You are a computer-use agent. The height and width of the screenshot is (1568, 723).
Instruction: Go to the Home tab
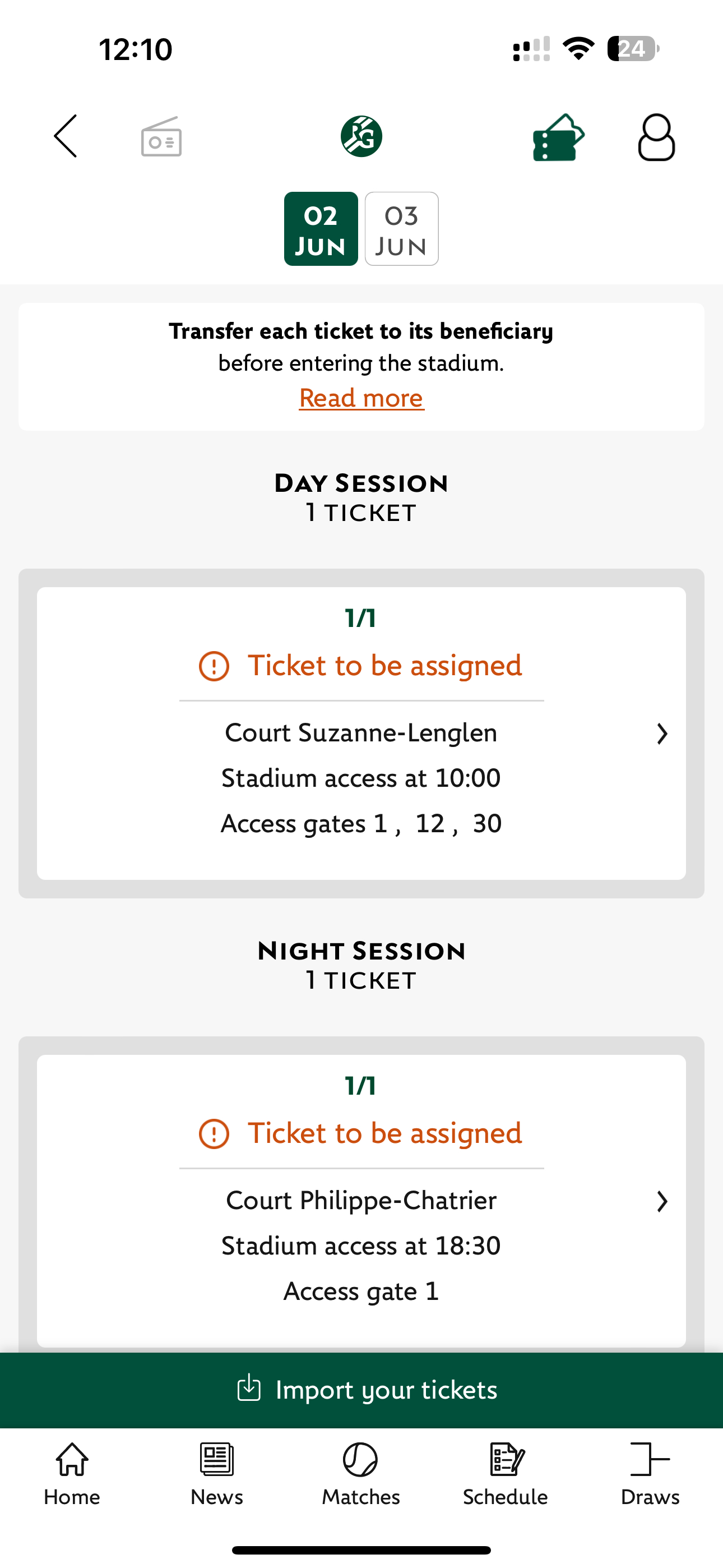(72, 1474)
